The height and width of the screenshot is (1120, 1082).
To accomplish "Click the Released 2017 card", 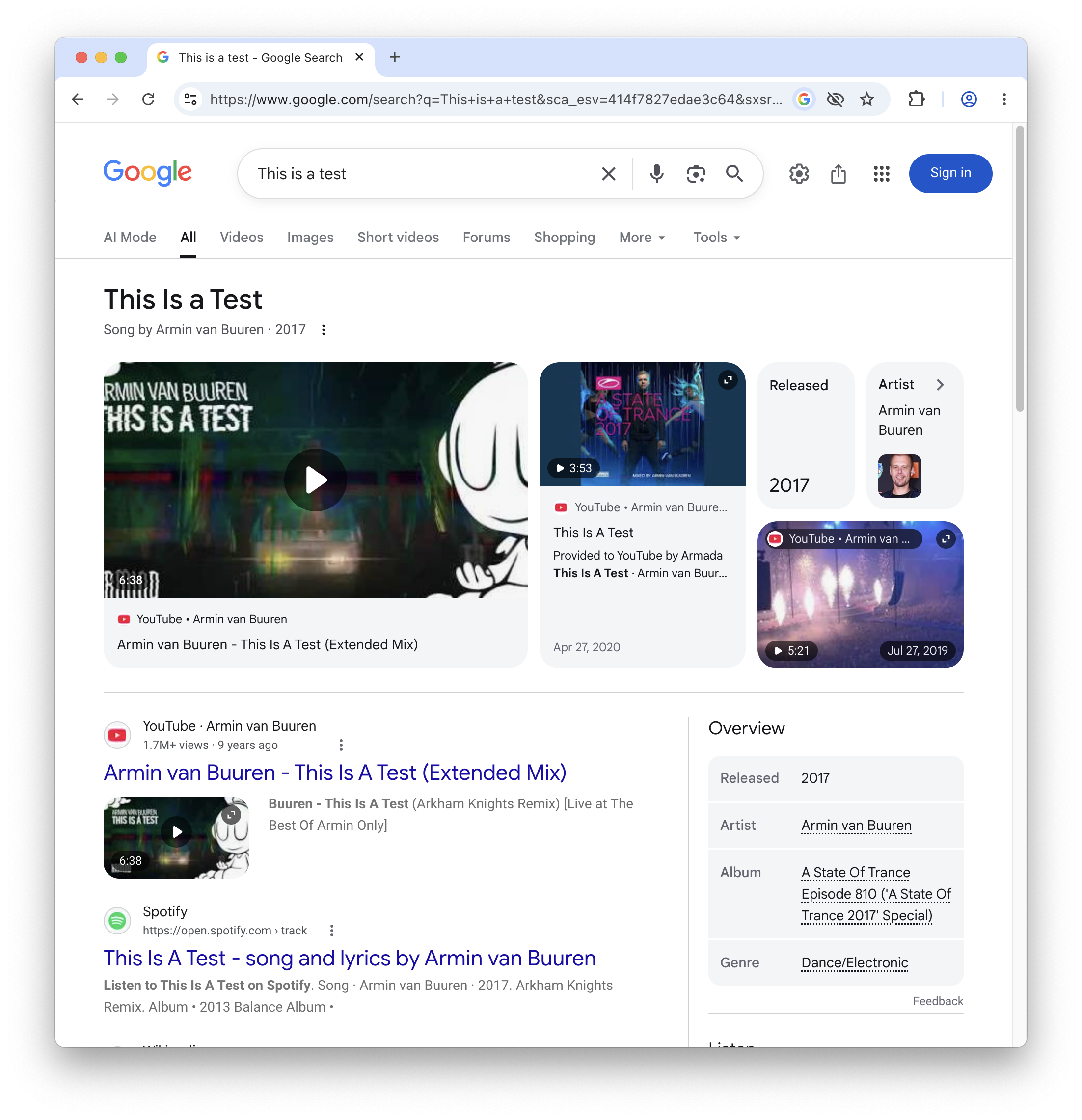I will click(x=806, y=435).
